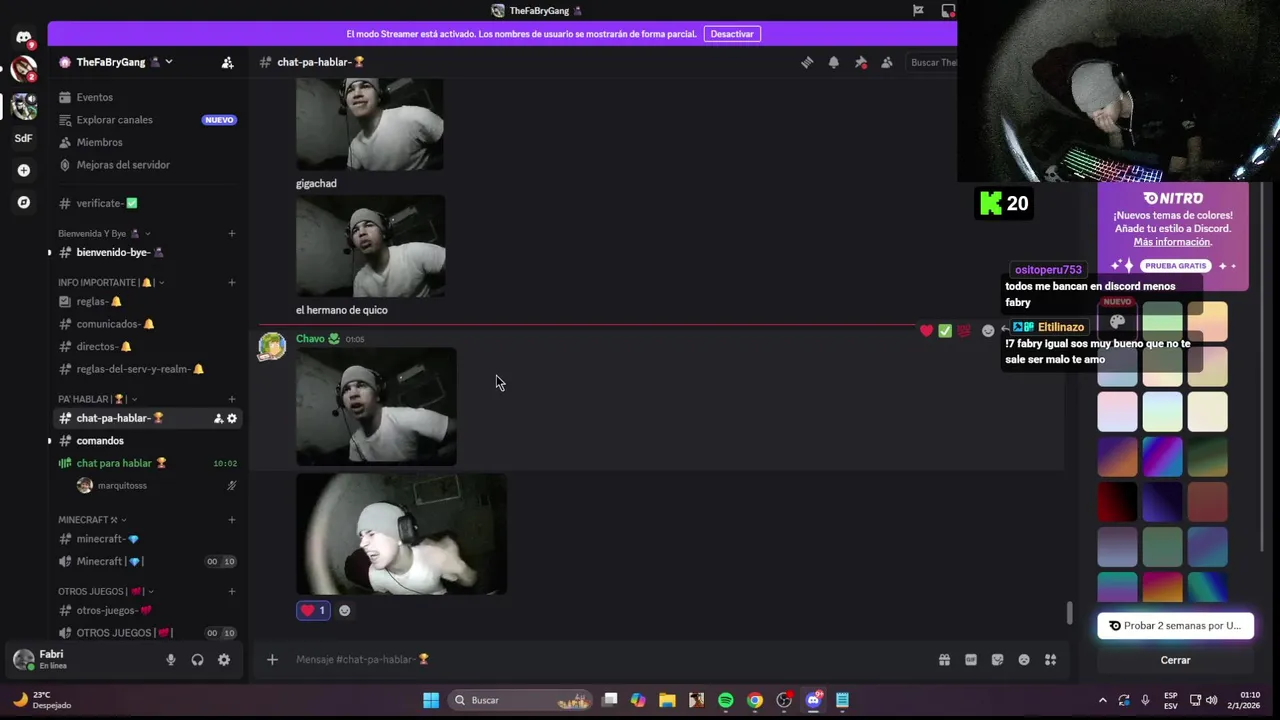Viewport: 1280px width, 720px height.
Task: Open the comandos channel
Action: [x=148, y=441]
